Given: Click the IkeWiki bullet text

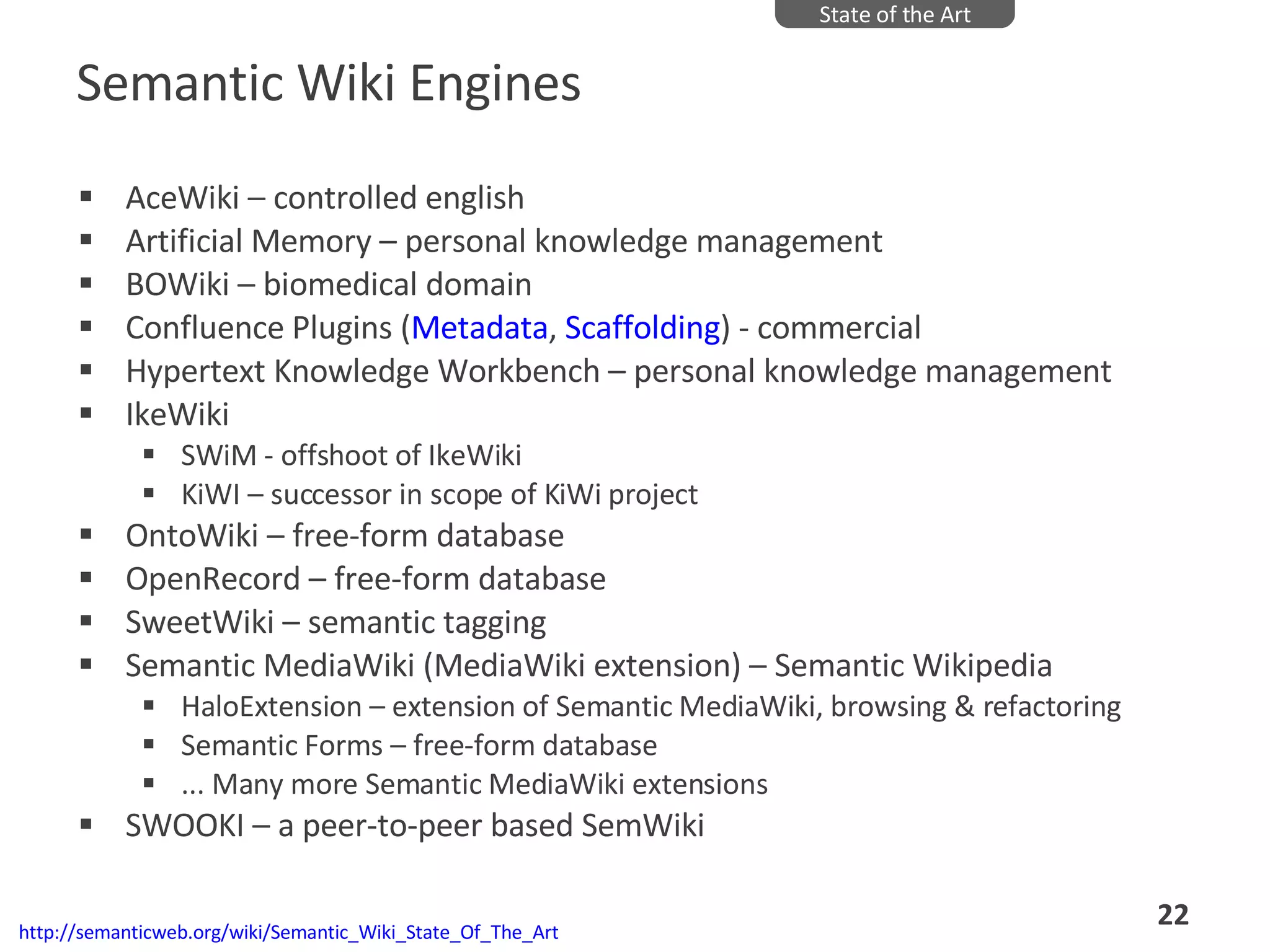Looking at the screenshot, I should 177,415.
